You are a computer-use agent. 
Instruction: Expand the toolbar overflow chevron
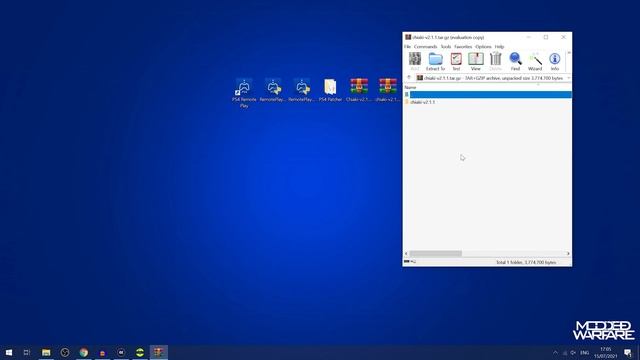pyautogui.click(x=569, y=53)
